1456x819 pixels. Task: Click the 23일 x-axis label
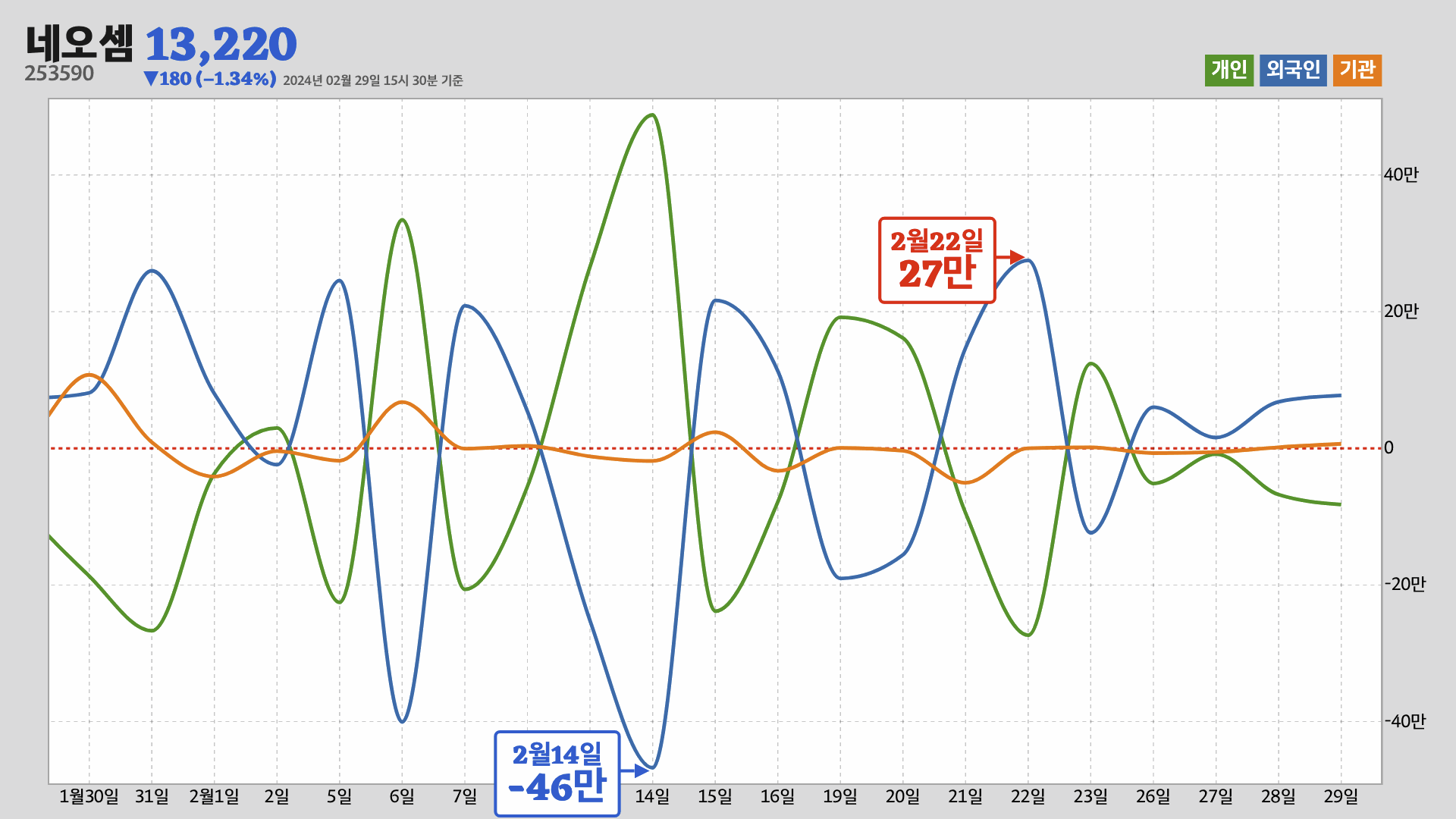[1090, 797]
